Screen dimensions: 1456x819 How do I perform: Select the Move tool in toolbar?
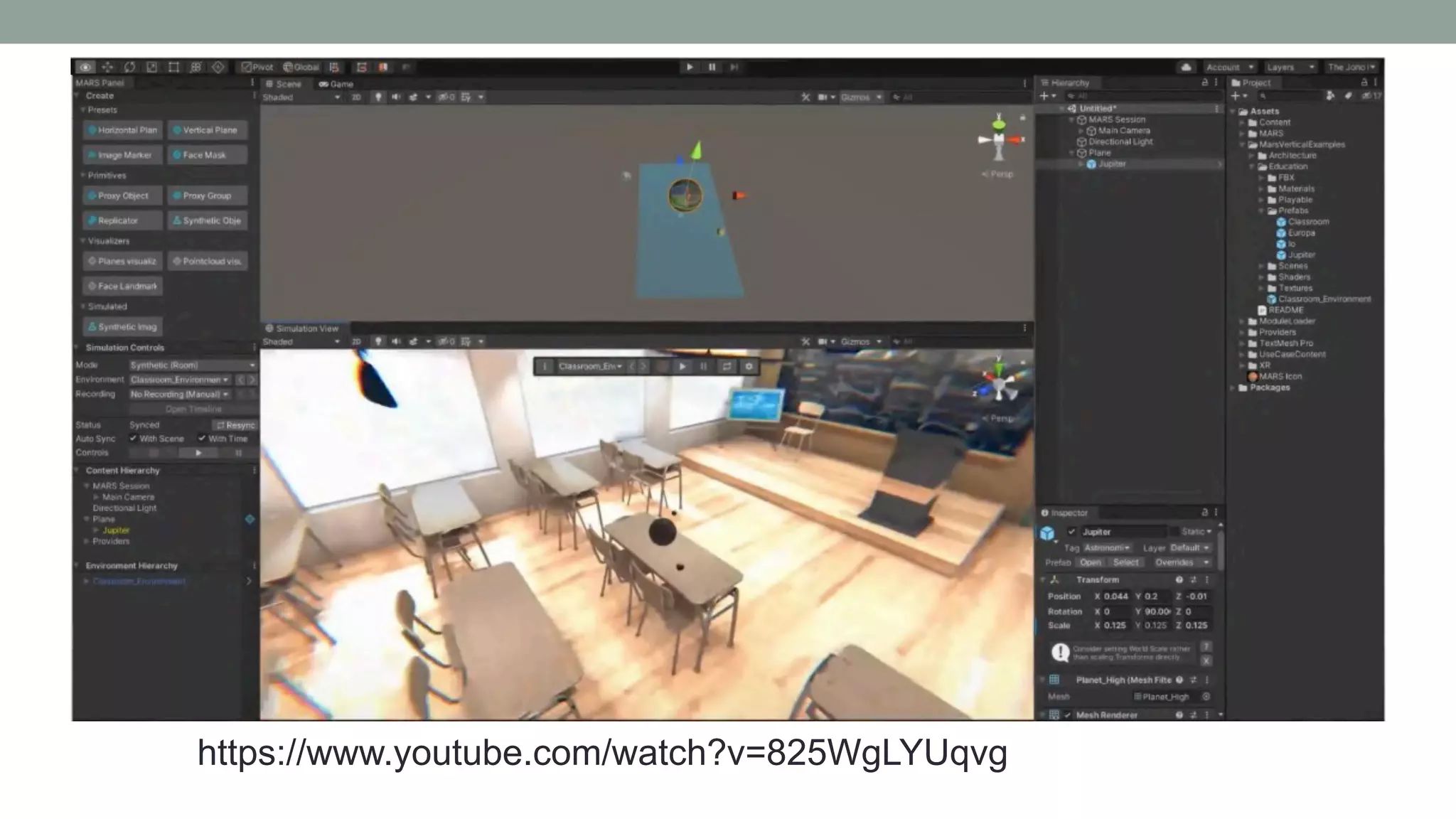tap(107, 67)
